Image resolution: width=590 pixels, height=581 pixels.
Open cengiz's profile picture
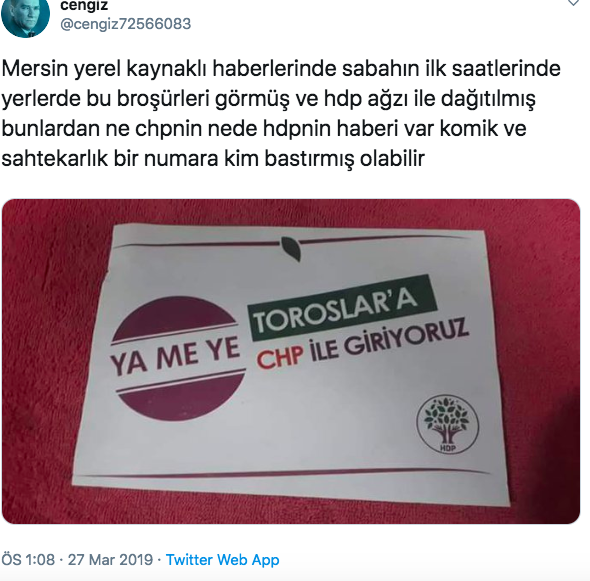tap(26, 18)
